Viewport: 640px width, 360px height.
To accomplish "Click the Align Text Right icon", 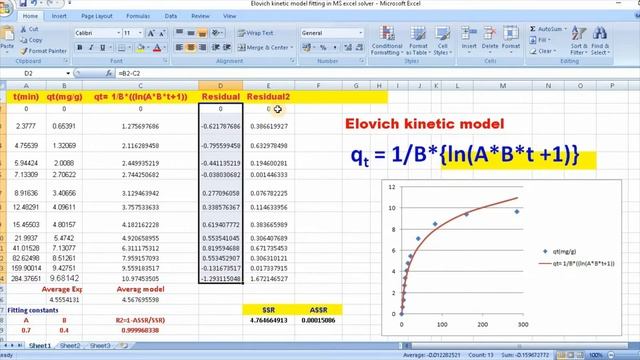I will pos(202,48).
